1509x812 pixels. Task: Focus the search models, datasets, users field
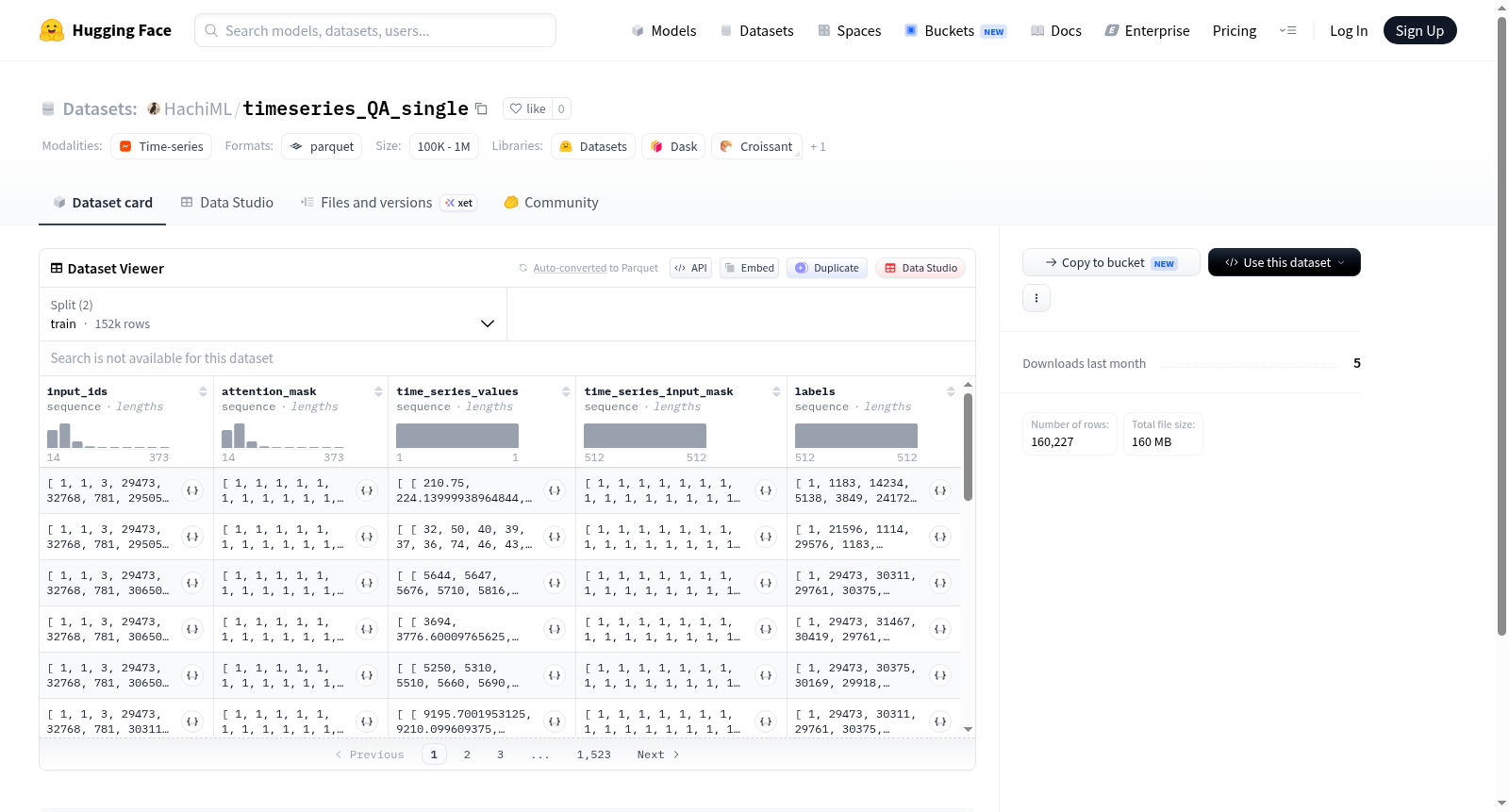[375, 30]
